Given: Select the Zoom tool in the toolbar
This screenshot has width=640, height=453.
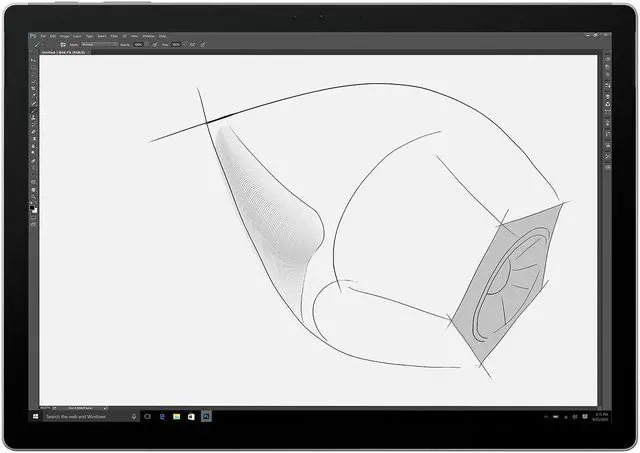Looking at the screenshot, I should coord(35,197).
